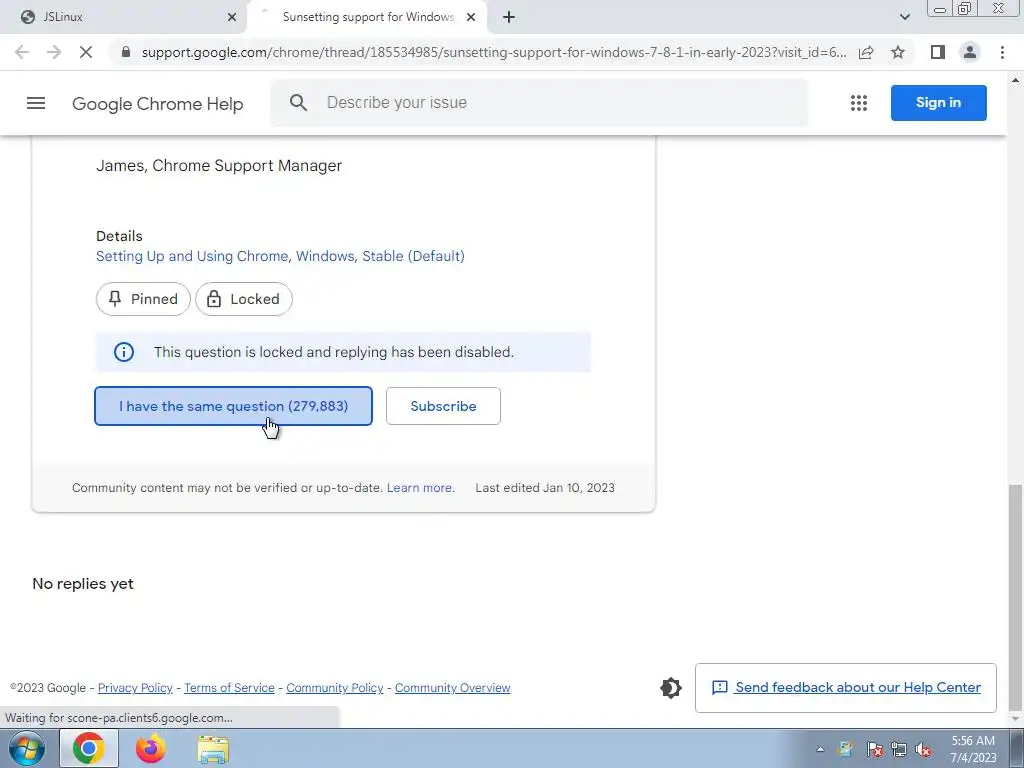Show hidden system tray icons
The image size is (1024, 768).
(x=820, y=749)
